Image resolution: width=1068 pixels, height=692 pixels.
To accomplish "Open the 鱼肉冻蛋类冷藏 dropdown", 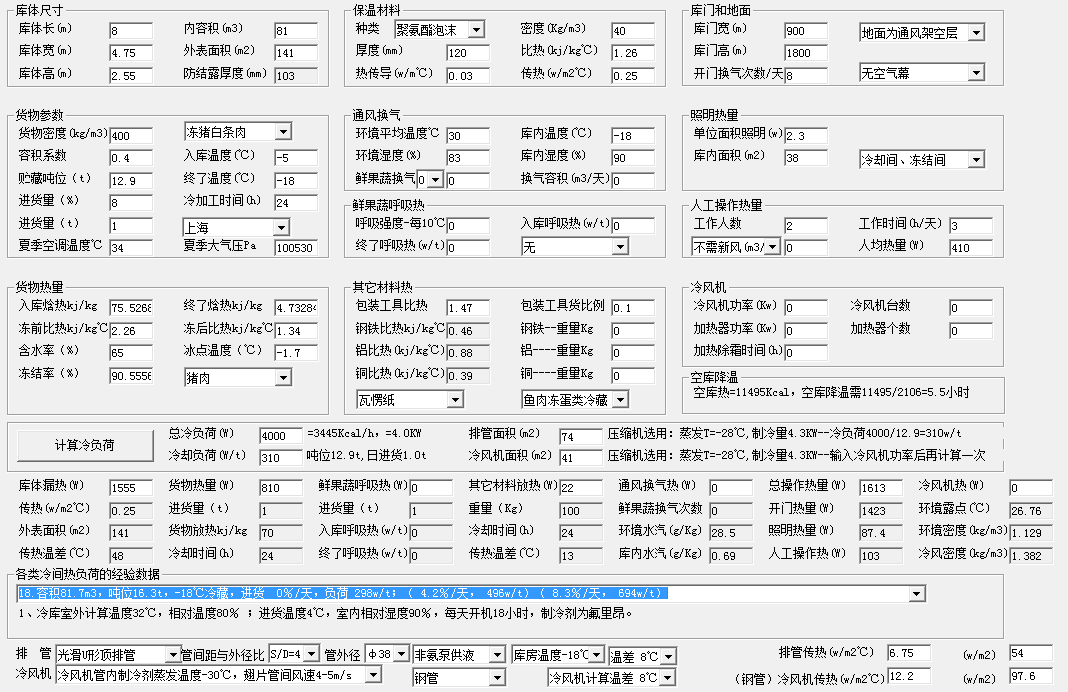I will click(620, 400).
